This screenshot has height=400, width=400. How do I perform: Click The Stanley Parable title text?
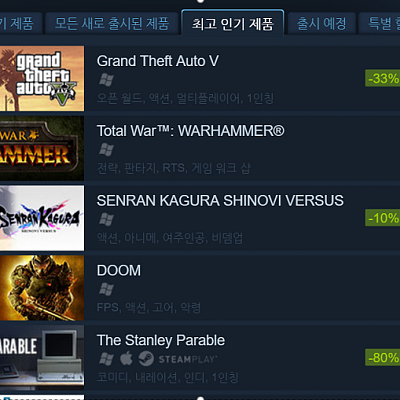click(x=161, y=340)
